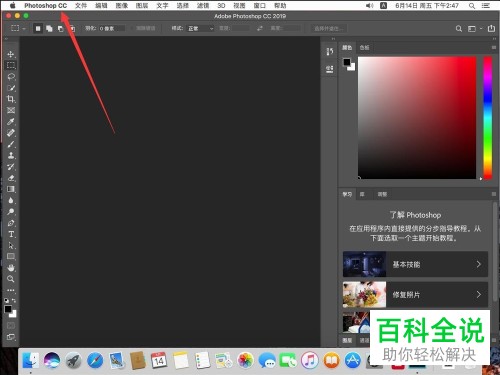Open the Properties panel icon
The width and height of the screenshot is (500, 375).
(329, 69)
